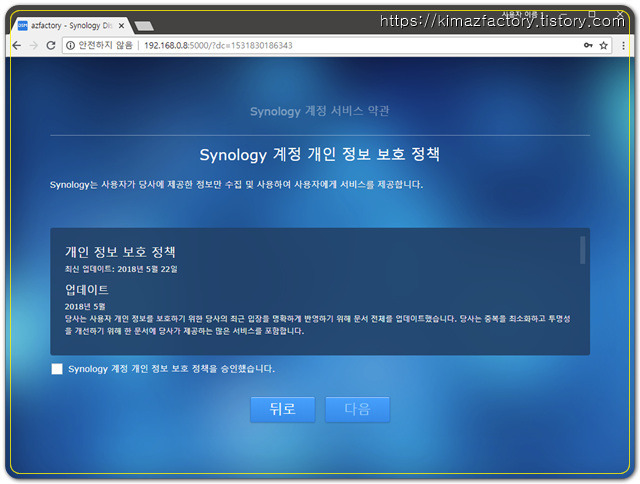Click the paragraph starting 당사는 사용자 개인 정보를
The width and height of the screenshot is (640, 484).
318,325
